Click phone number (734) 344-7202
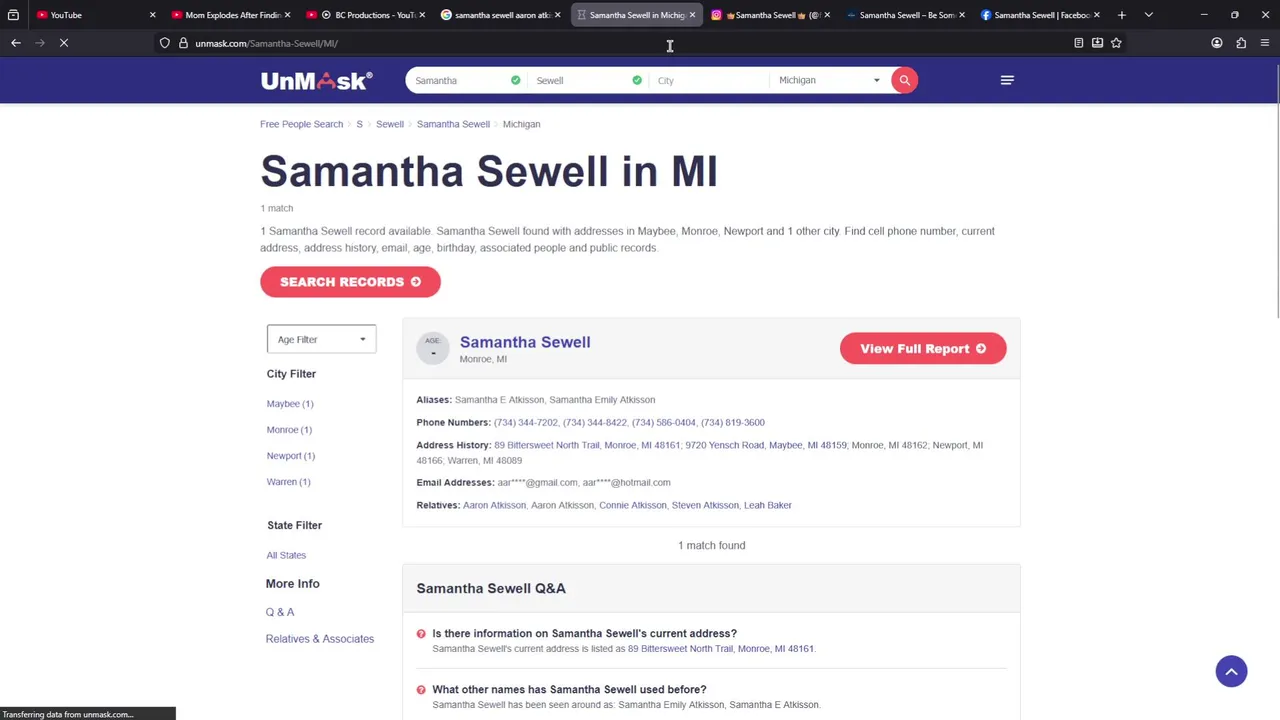The image size is (1280, 720). pyautogui.click(x=526, y=422)
